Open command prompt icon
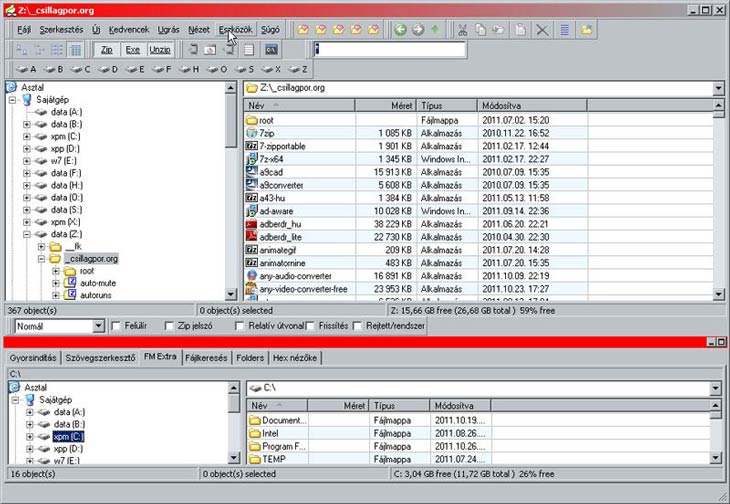 [x=271, y=49]
